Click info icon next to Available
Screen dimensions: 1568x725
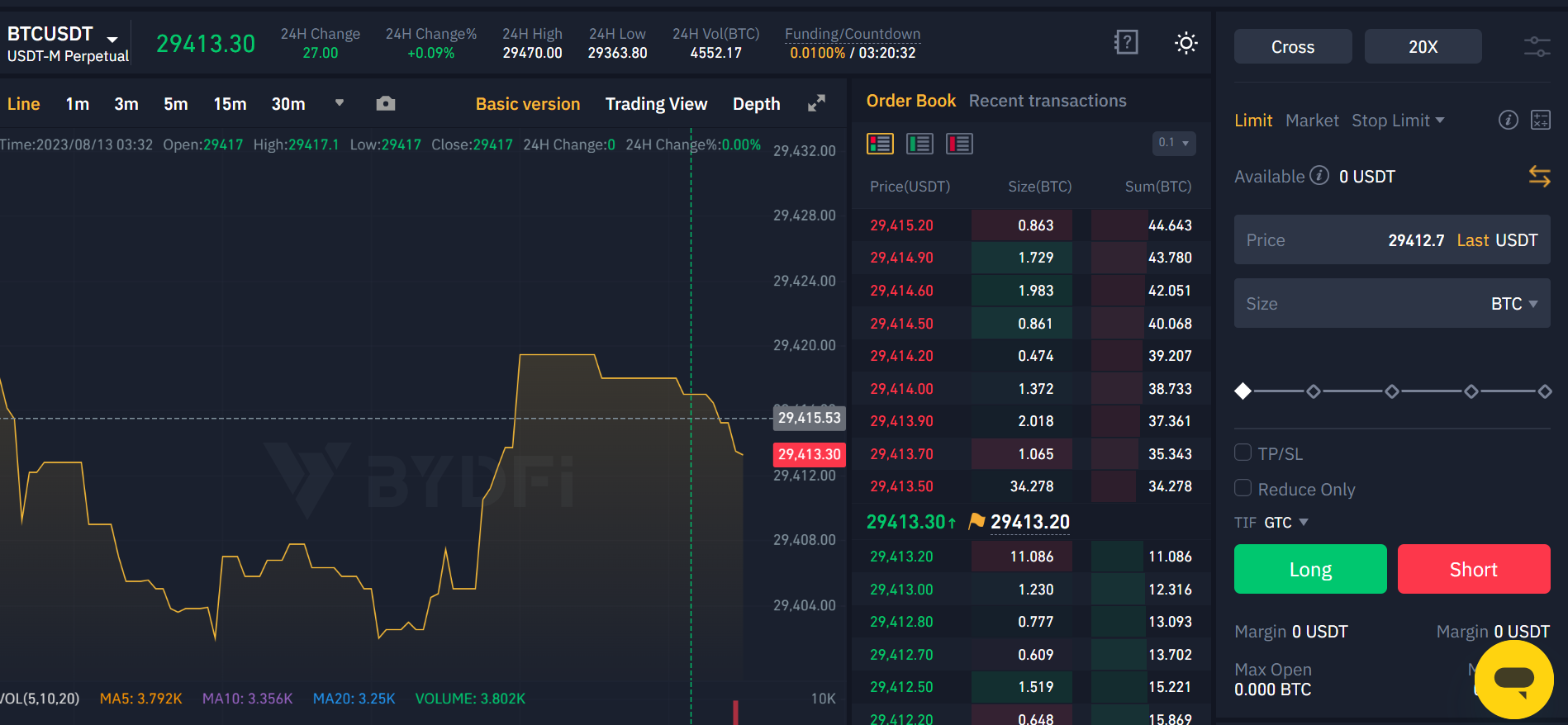(1320, 176)
